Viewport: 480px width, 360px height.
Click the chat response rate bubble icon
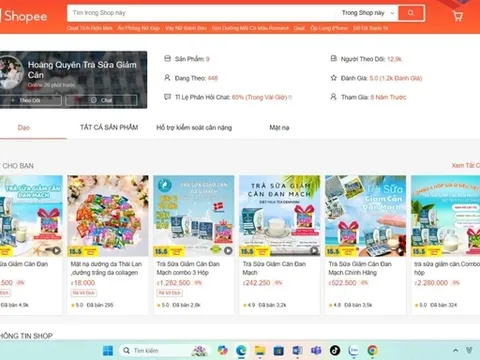coord(167,97)
